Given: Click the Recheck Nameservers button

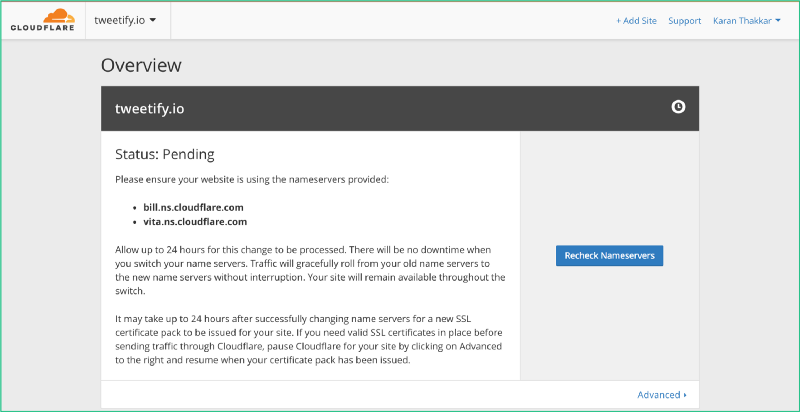Looking at the screenshot, I should pos(609,255).
